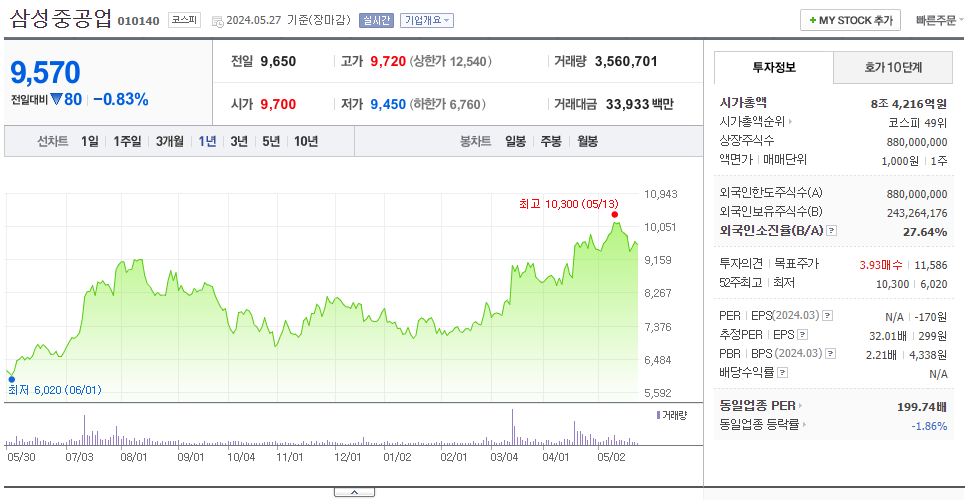Viewport: 968px width, 500px height.
Task: Click the 27.64% foreign ownership value
Action: tap(927, 232)
